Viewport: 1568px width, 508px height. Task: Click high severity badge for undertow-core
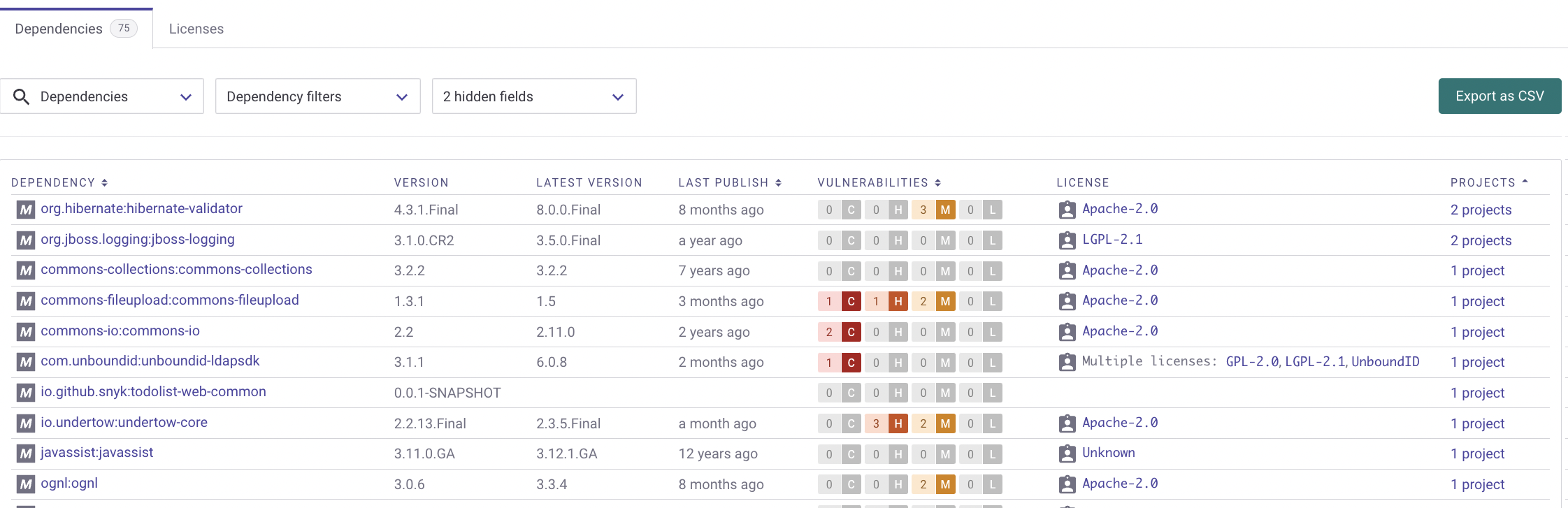click(x=898, y=423)
